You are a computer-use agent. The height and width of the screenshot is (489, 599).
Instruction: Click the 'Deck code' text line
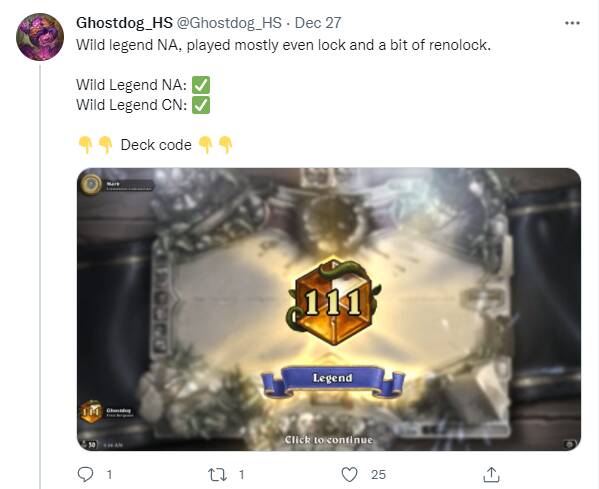(155, 145)
